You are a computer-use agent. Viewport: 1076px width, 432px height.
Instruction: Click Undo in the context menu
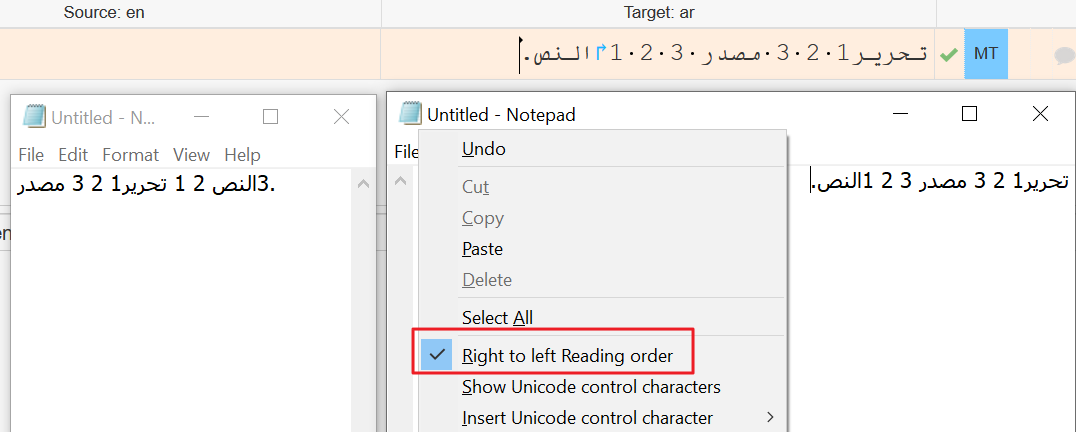tap(484, 149)
